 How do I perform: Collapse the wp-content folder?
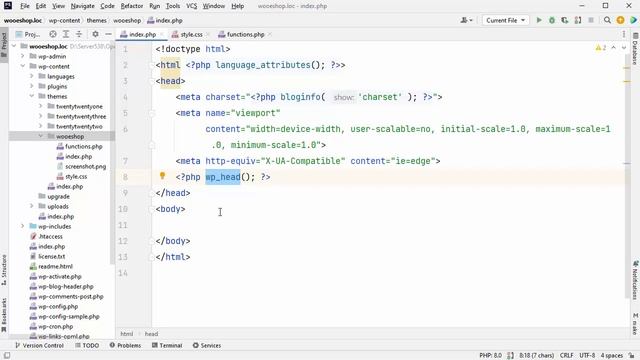[23, 66]
